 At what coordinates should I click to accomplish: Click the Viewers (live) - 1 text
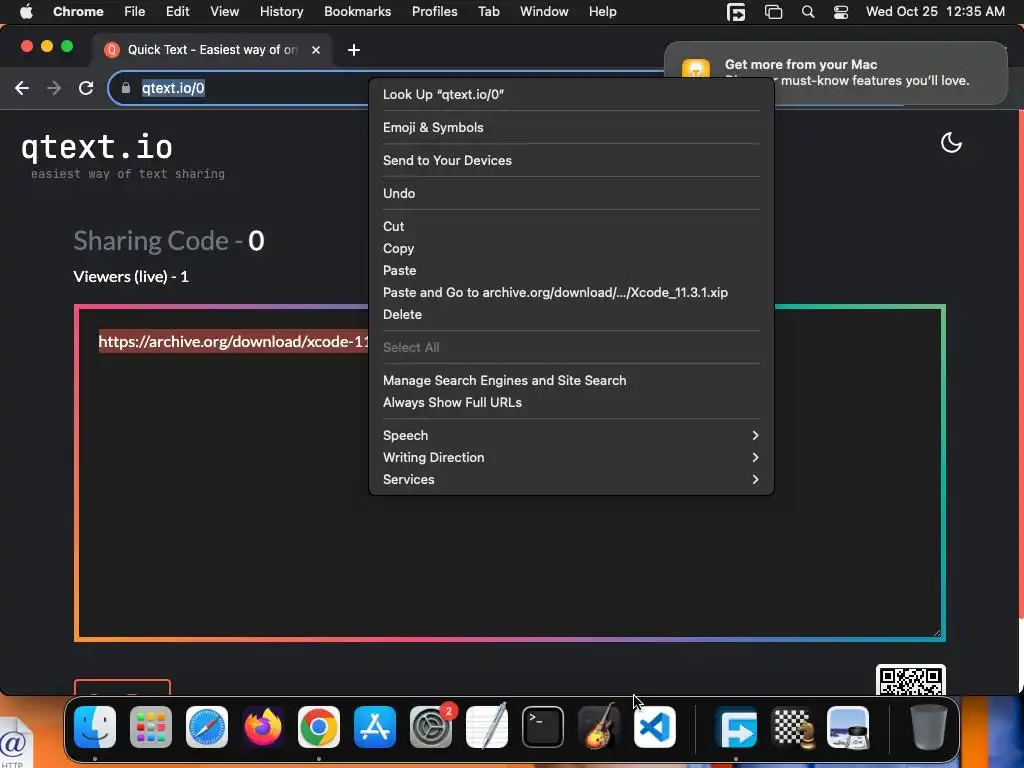point(131,276)
